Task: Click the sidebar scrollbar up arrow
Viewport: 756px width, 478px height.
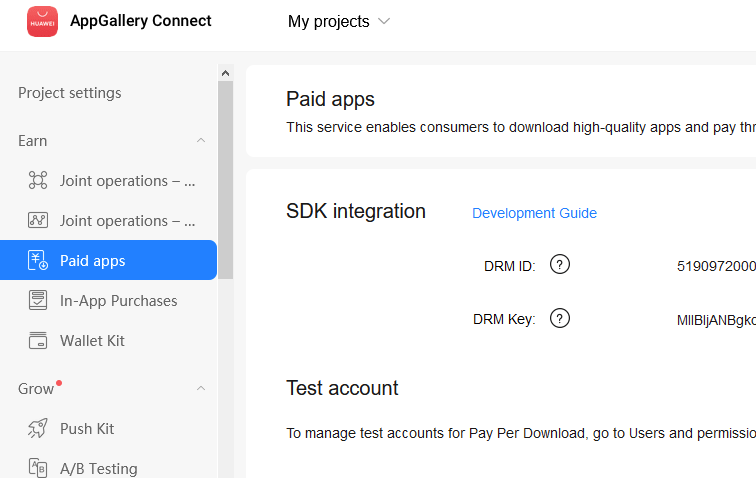Action: tap(225, 73)
